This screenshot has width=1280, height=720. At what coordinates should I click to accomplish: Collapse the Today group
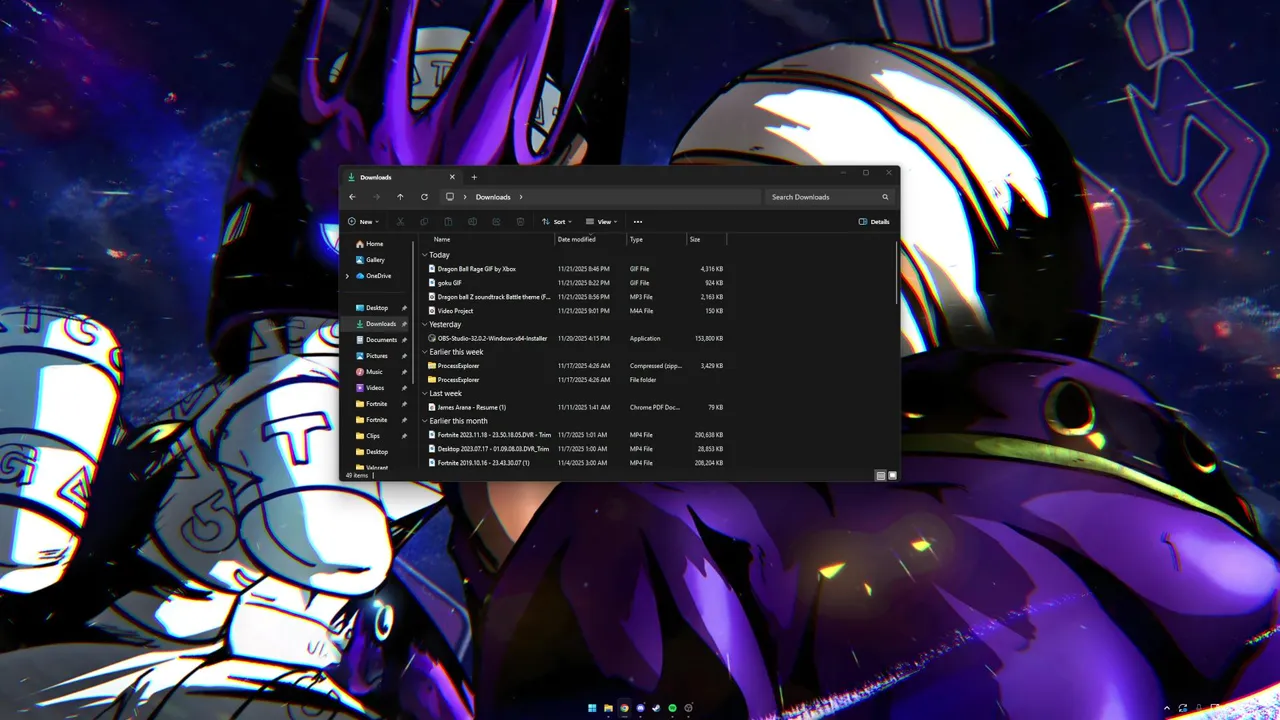coord(425,255)
